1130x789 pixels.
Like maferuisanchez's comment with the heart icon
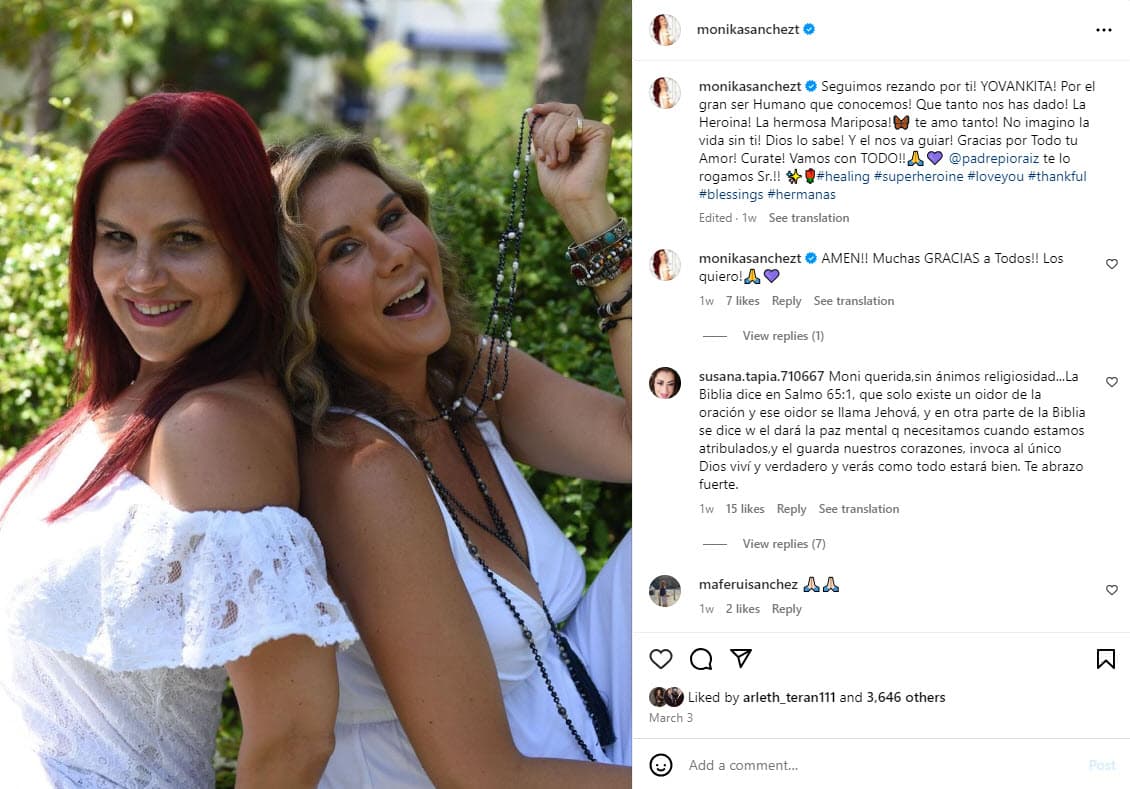coord(1112,591)
